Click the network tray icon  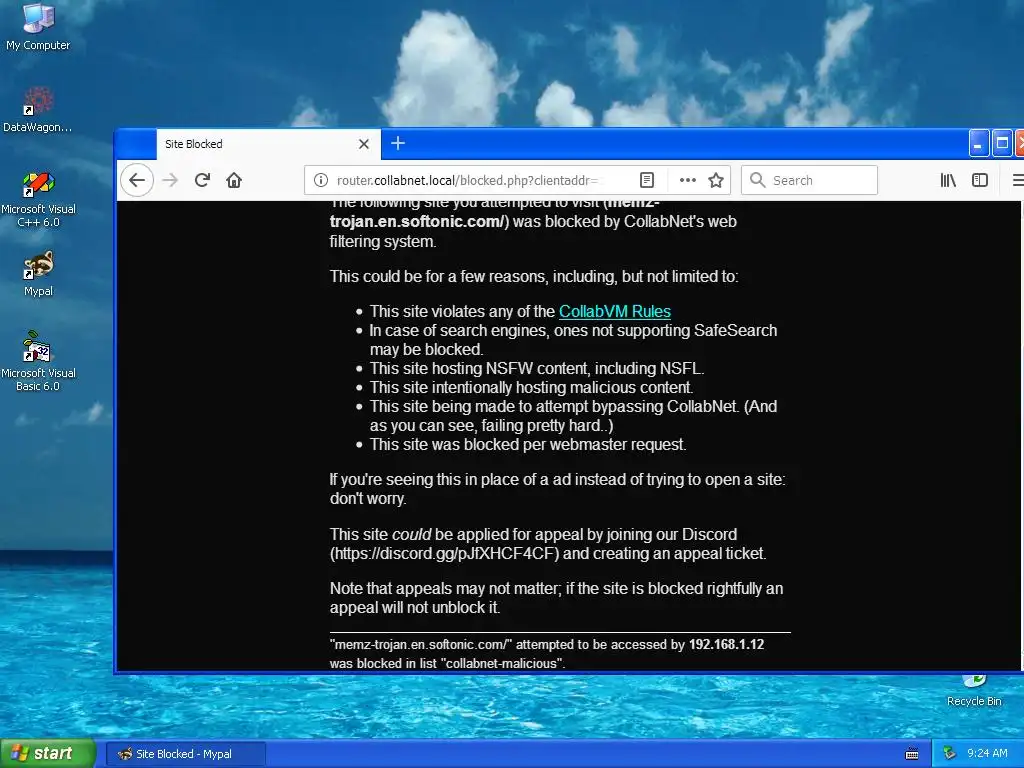[950, 754]
